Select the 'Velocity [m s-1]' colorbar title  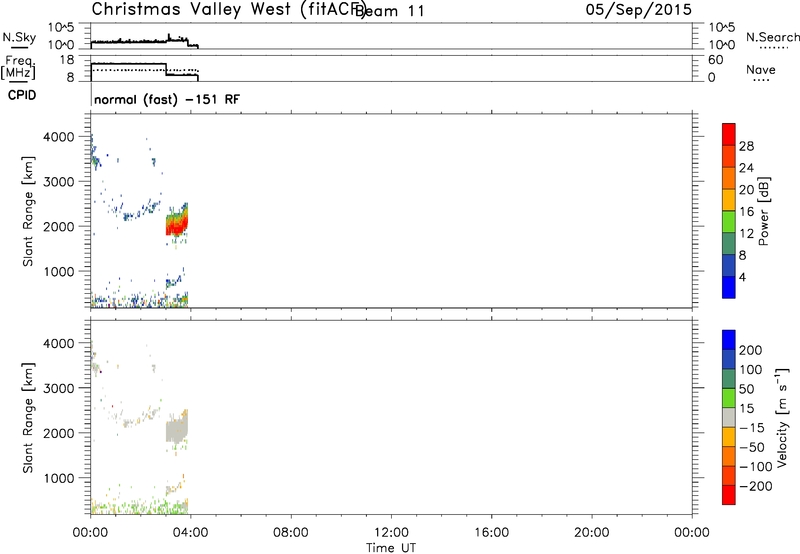pyautogui.click(x=782, y=418)
